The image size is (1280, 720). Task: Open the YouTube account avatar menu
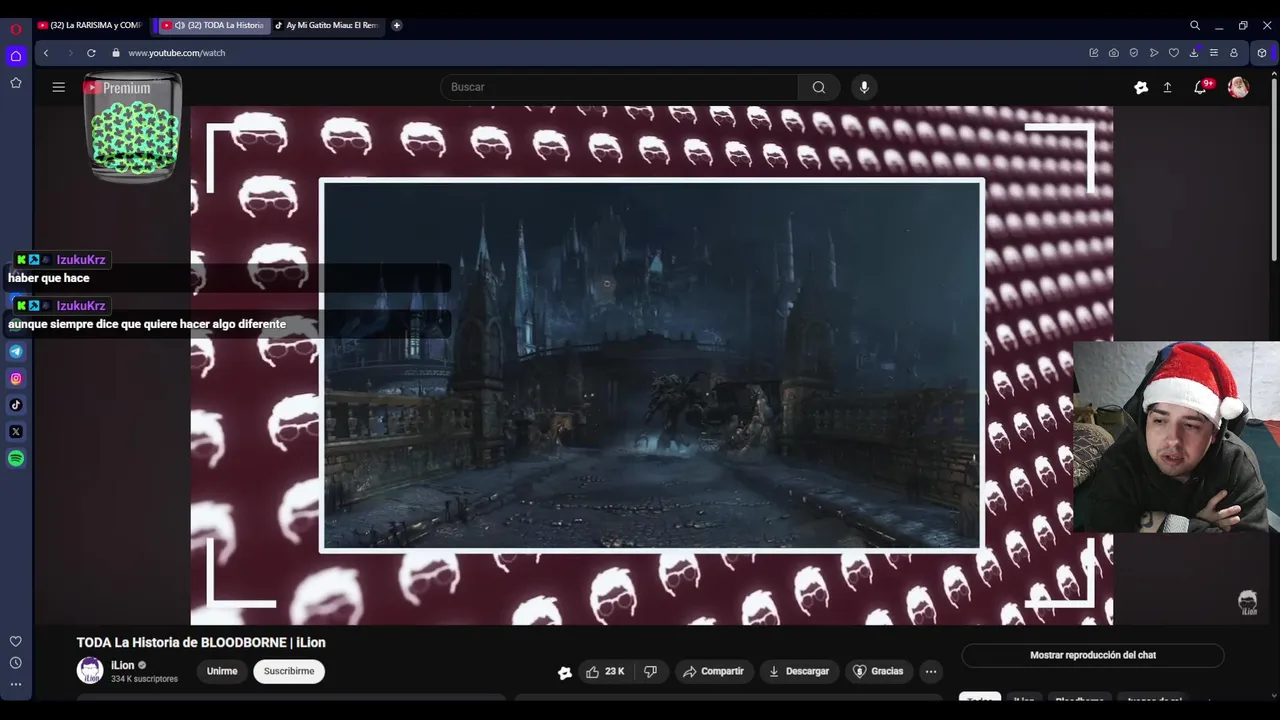click(x=1238, y=87)
